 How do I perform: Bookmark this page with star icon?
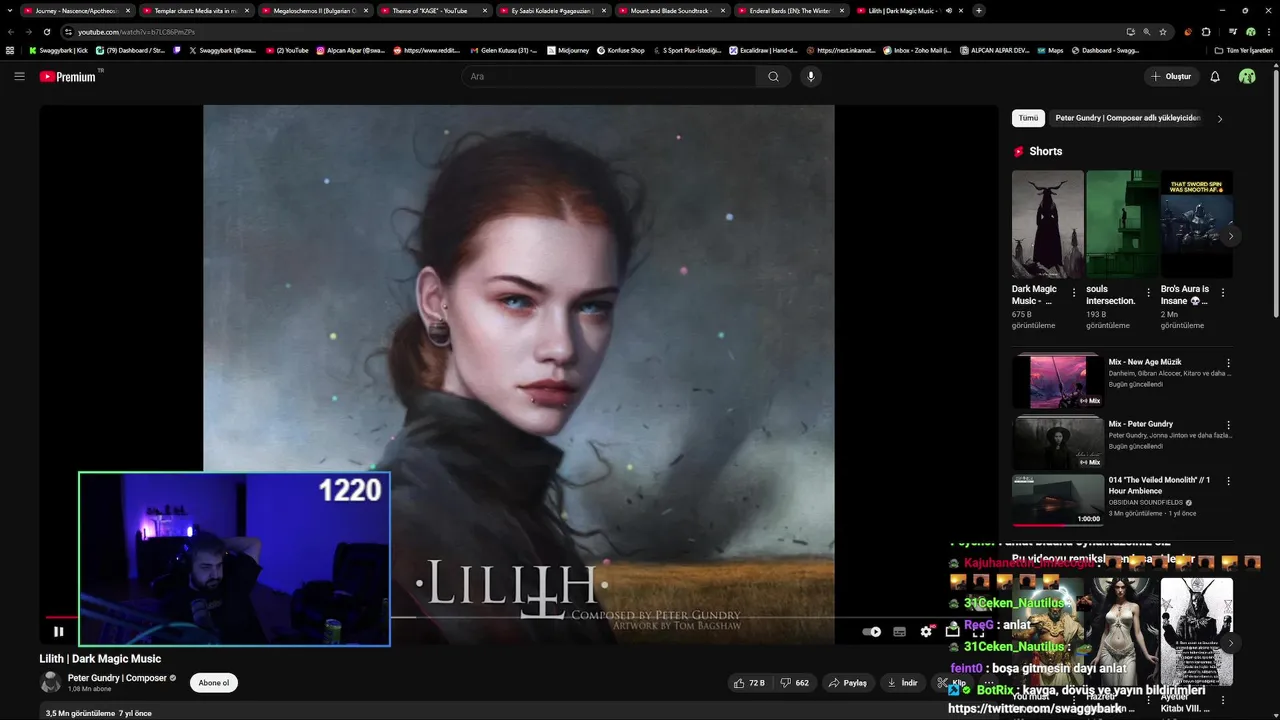tap(1163, 32)
